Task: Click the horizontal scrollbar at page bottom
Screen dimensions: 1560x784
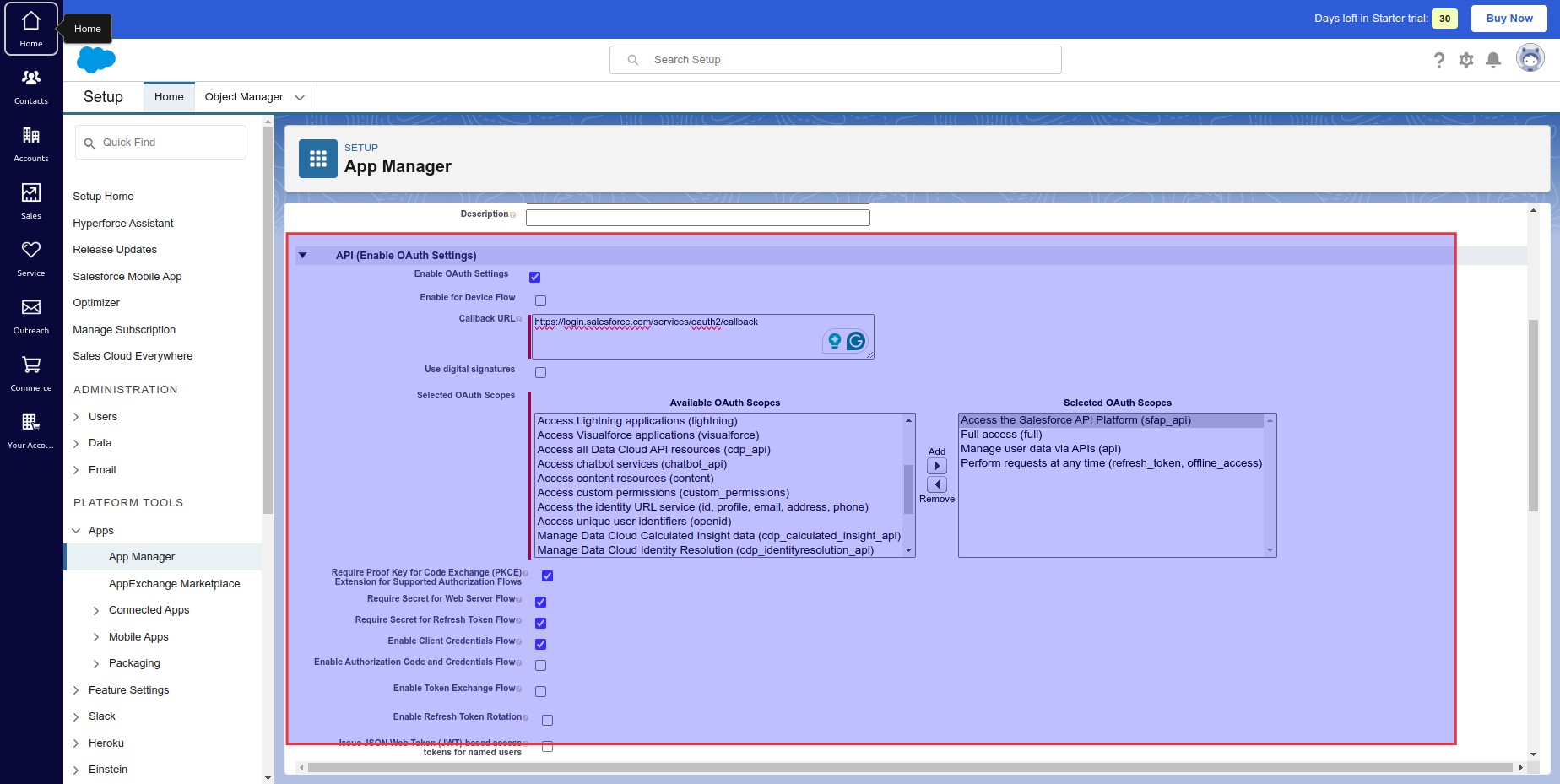Action: coord(911,768)
